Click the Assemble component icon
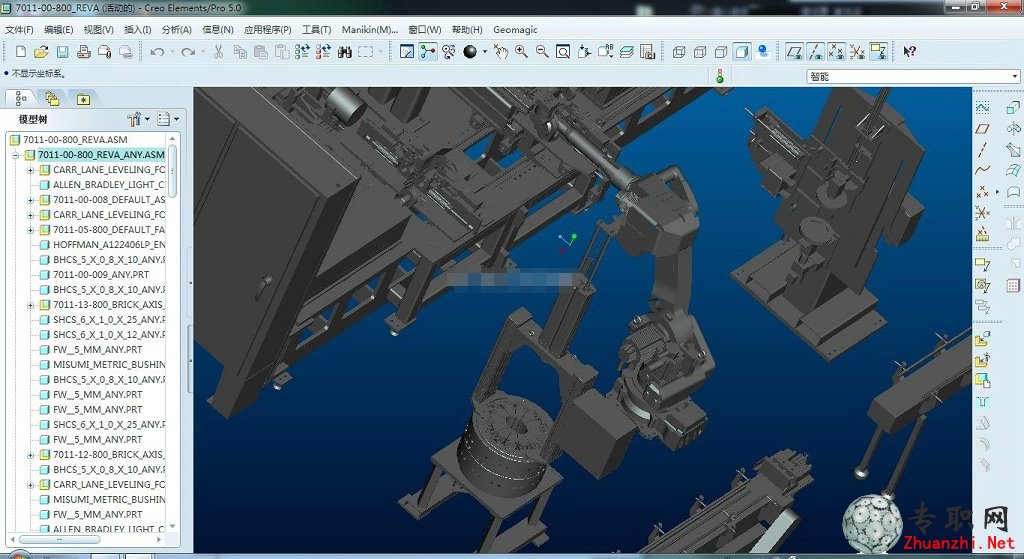Screen dimensions: 1024x559 pos(982,339)
